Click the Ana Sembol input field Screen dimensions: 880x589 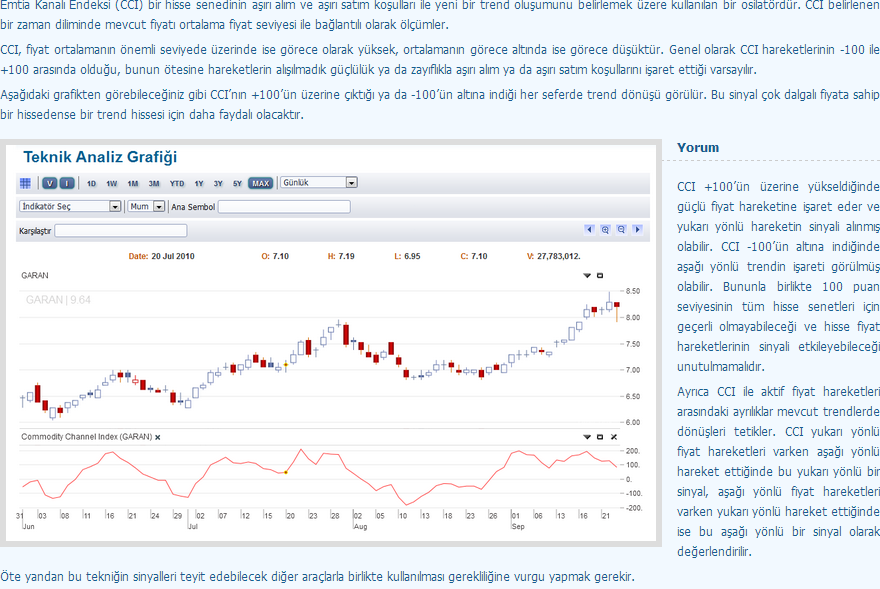point(284,207)
